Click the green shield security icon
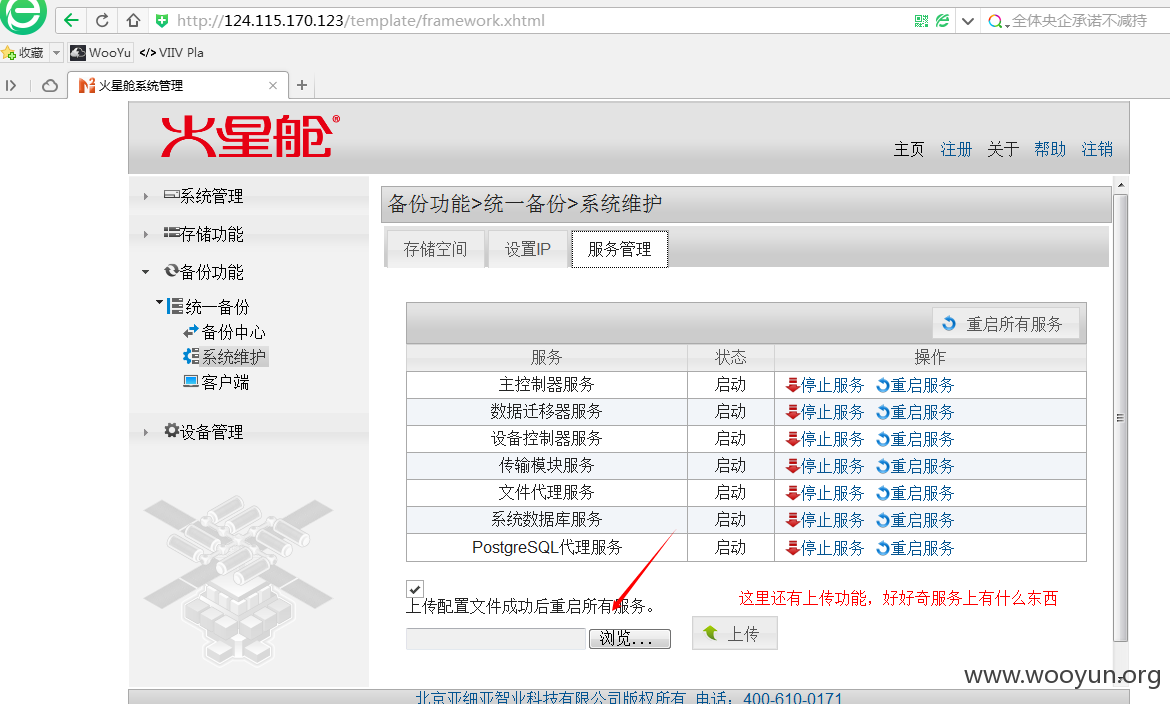This screenshot has width=1170, height=704. click(x=162, y=21)
